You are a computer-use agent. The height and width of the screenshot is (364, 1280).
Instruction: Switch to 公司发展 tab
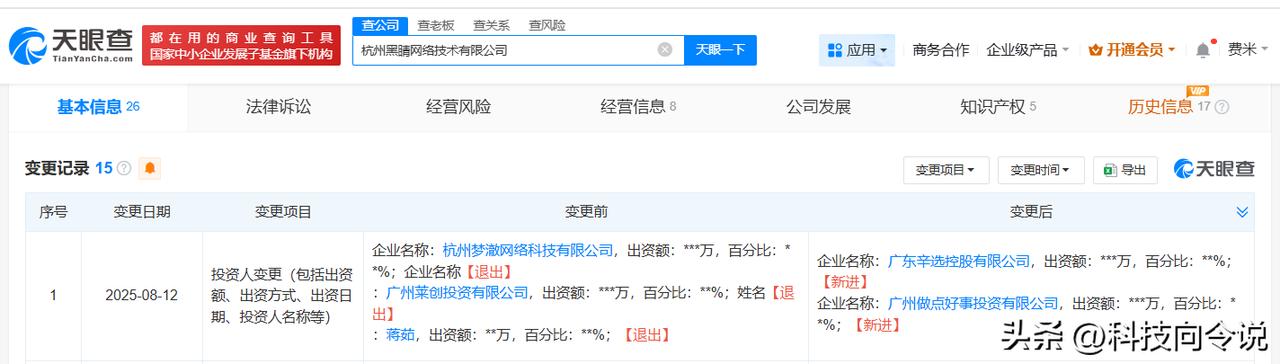click(x=818, y=107)
